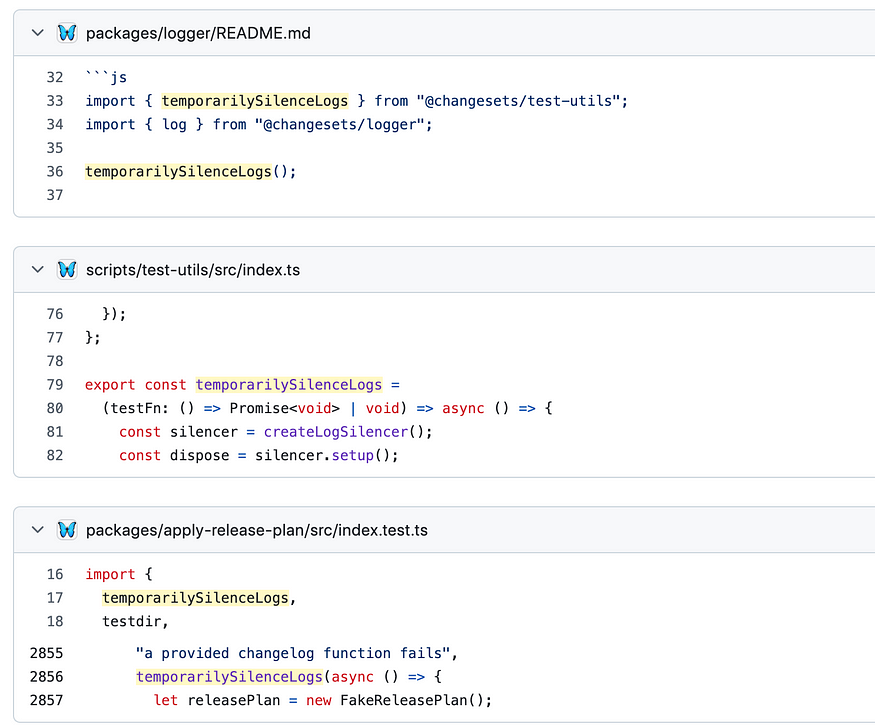Click the "@changesets/test-utils" string
The width and height of the screenshot is (875, 725).
coord(518,101)
